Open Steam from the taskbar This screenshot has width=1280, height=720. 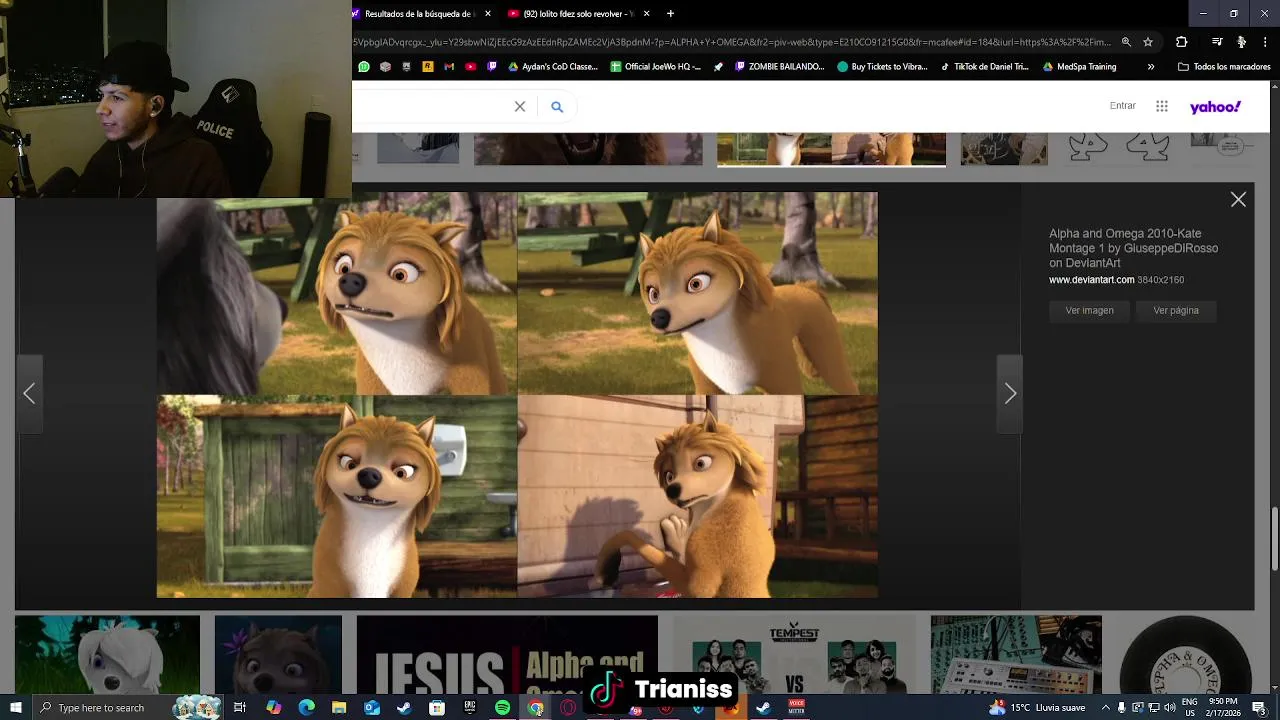point(404,708)
